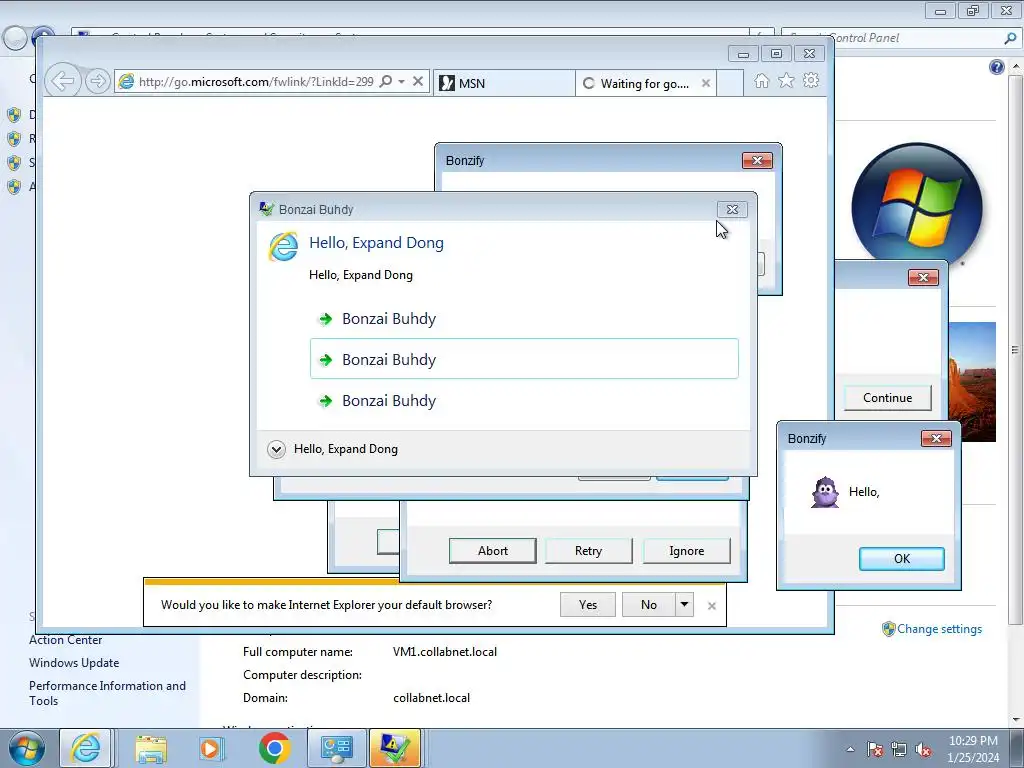This screenshot has width=1024, height=768.
Task: Click the IE address bar URL field
Action: [x=256, y=82]
